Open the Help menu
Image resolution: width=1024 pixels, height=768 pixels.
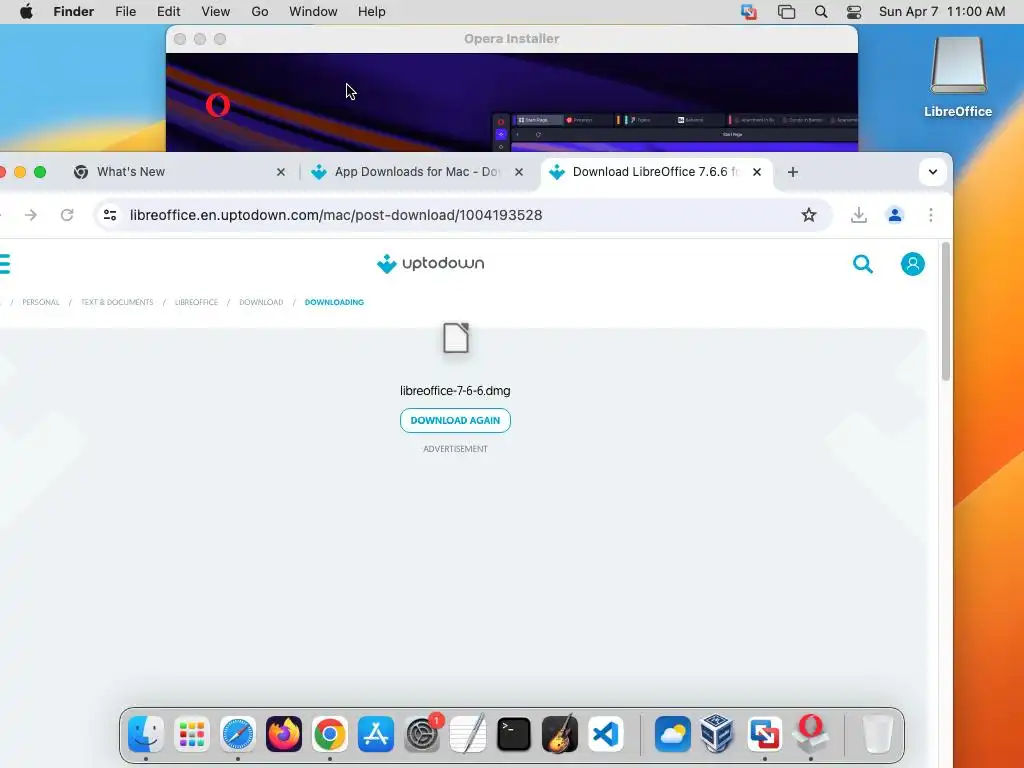pyautogui.click(x=372, y=12)
